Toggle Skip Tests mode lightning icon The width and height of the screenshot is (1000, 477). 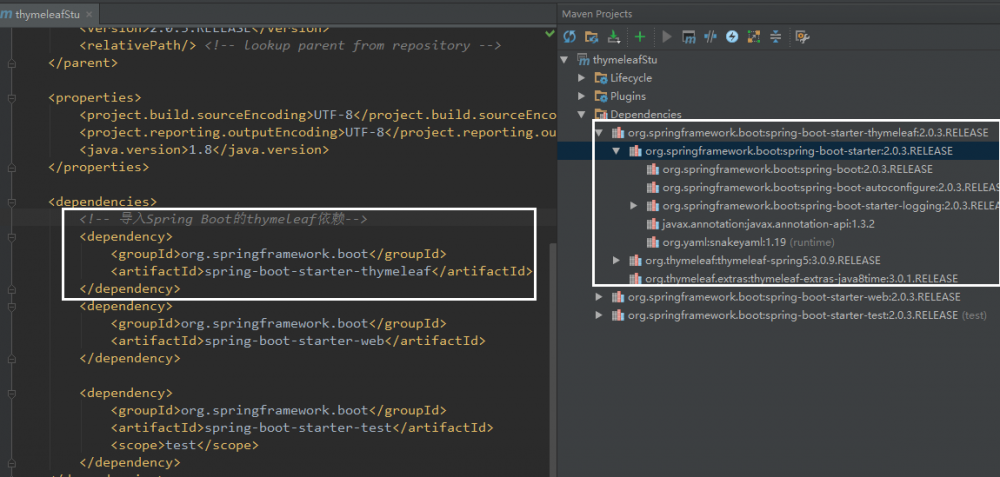pos(732,36)
